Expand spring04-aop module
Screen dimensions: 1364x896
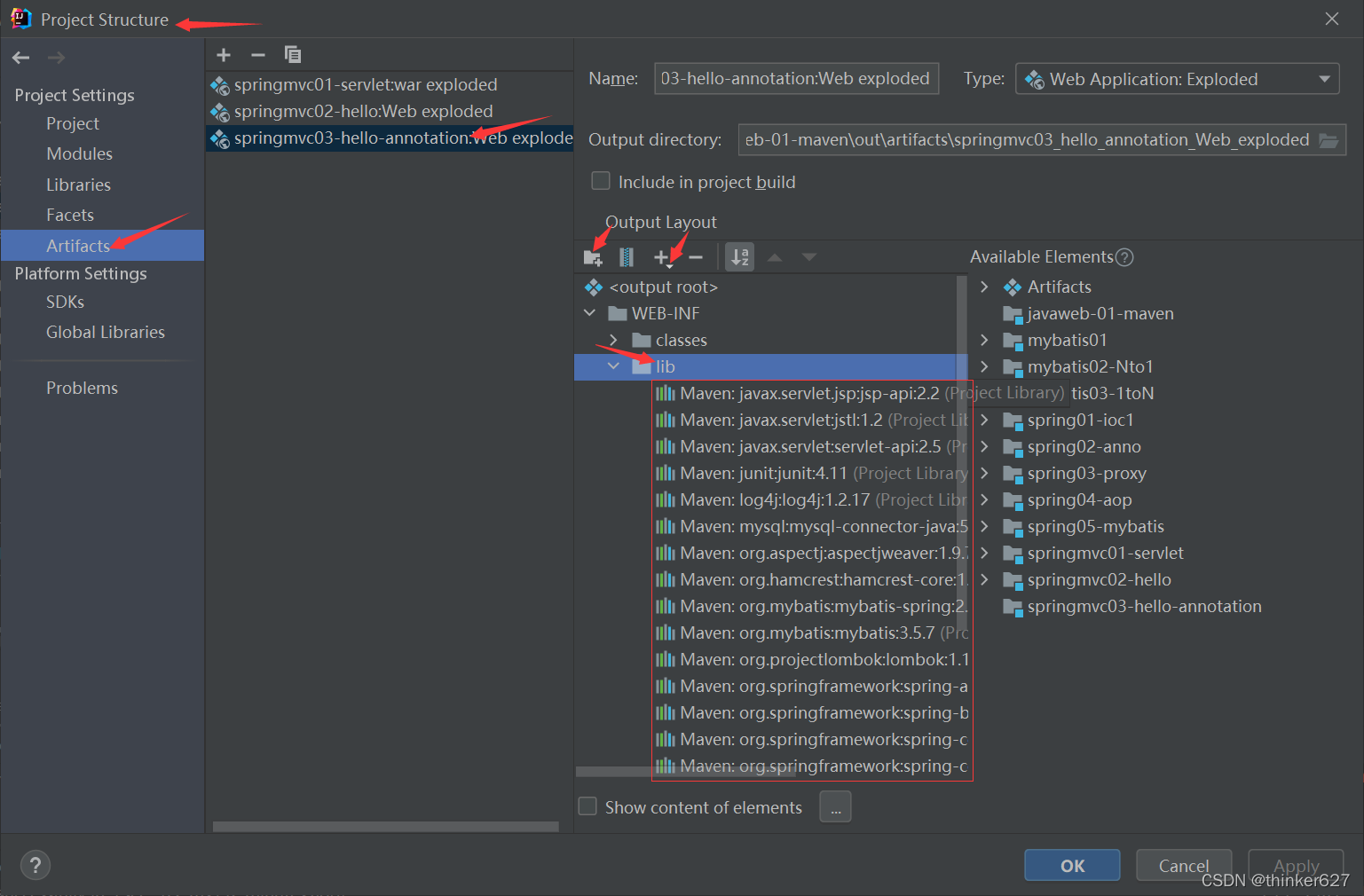pos(984,499)
